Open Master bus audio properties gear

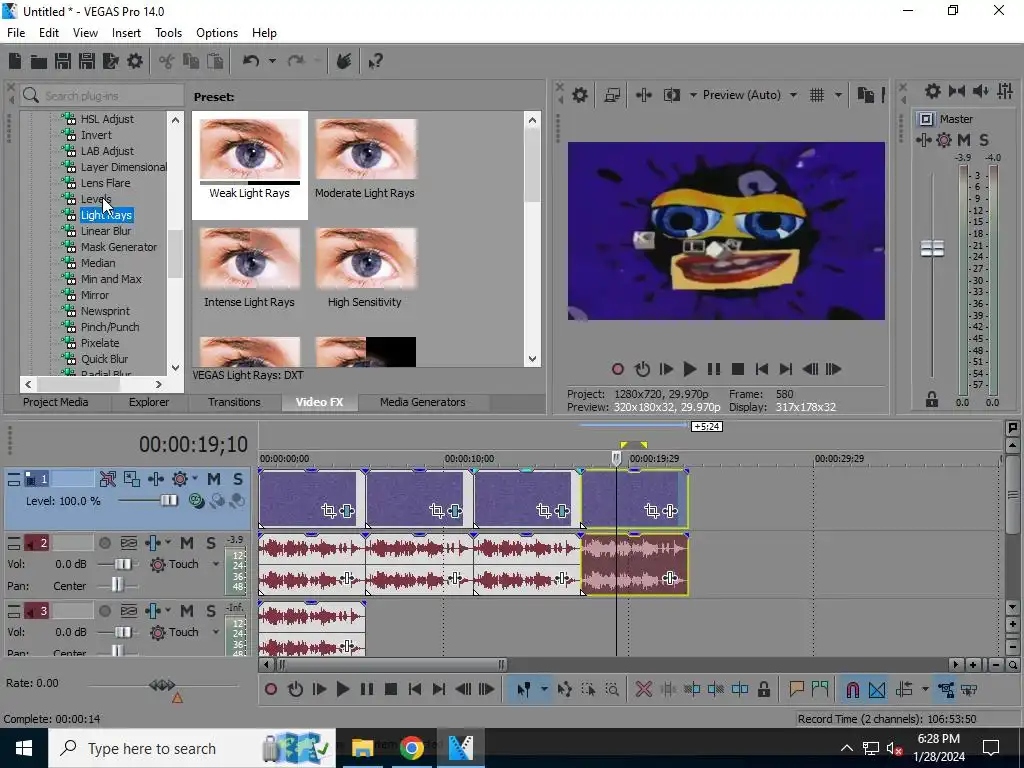coord(933,91)
